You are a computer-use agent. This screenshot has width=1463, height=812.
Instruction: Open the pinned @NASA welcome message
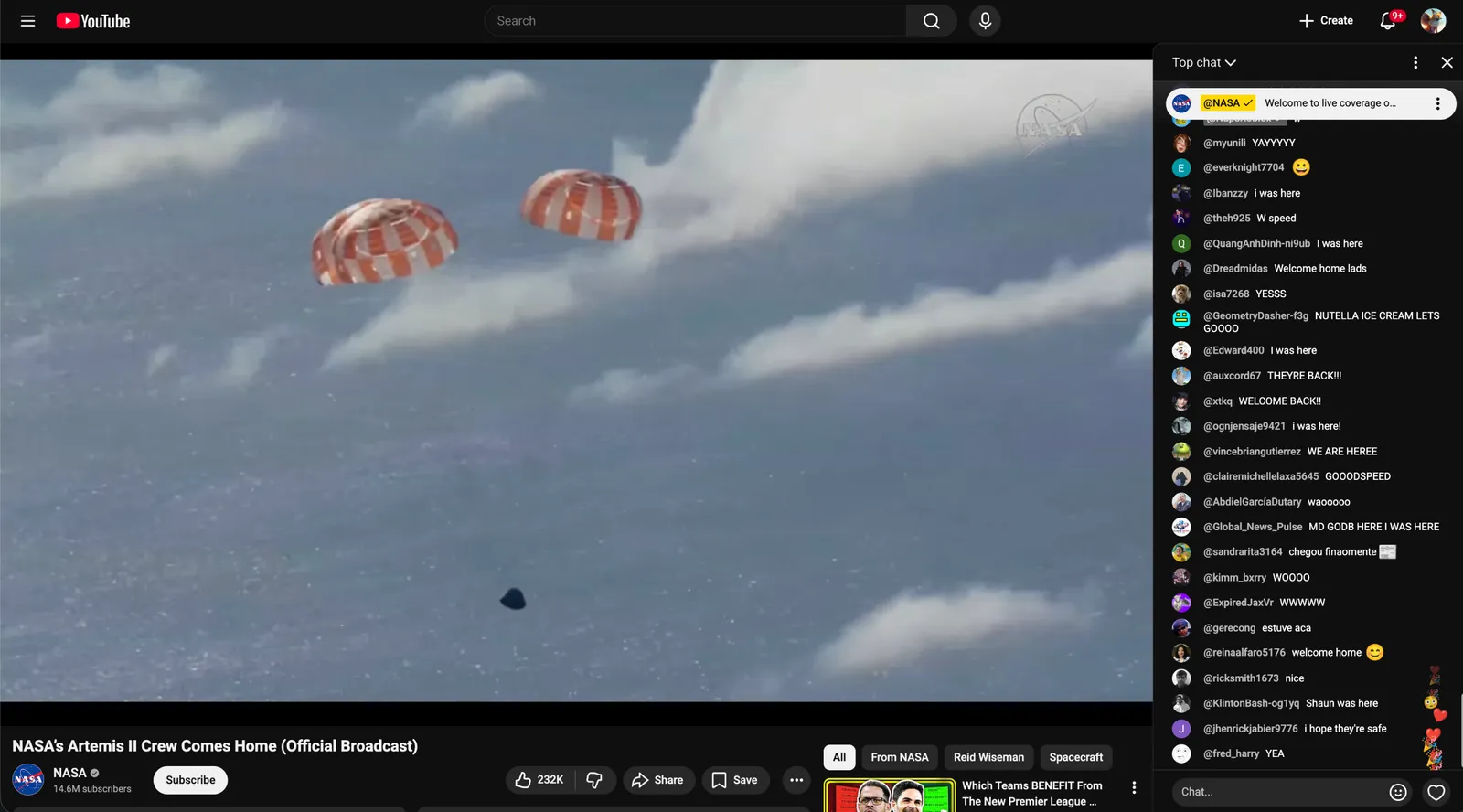tap(1311, 103)
